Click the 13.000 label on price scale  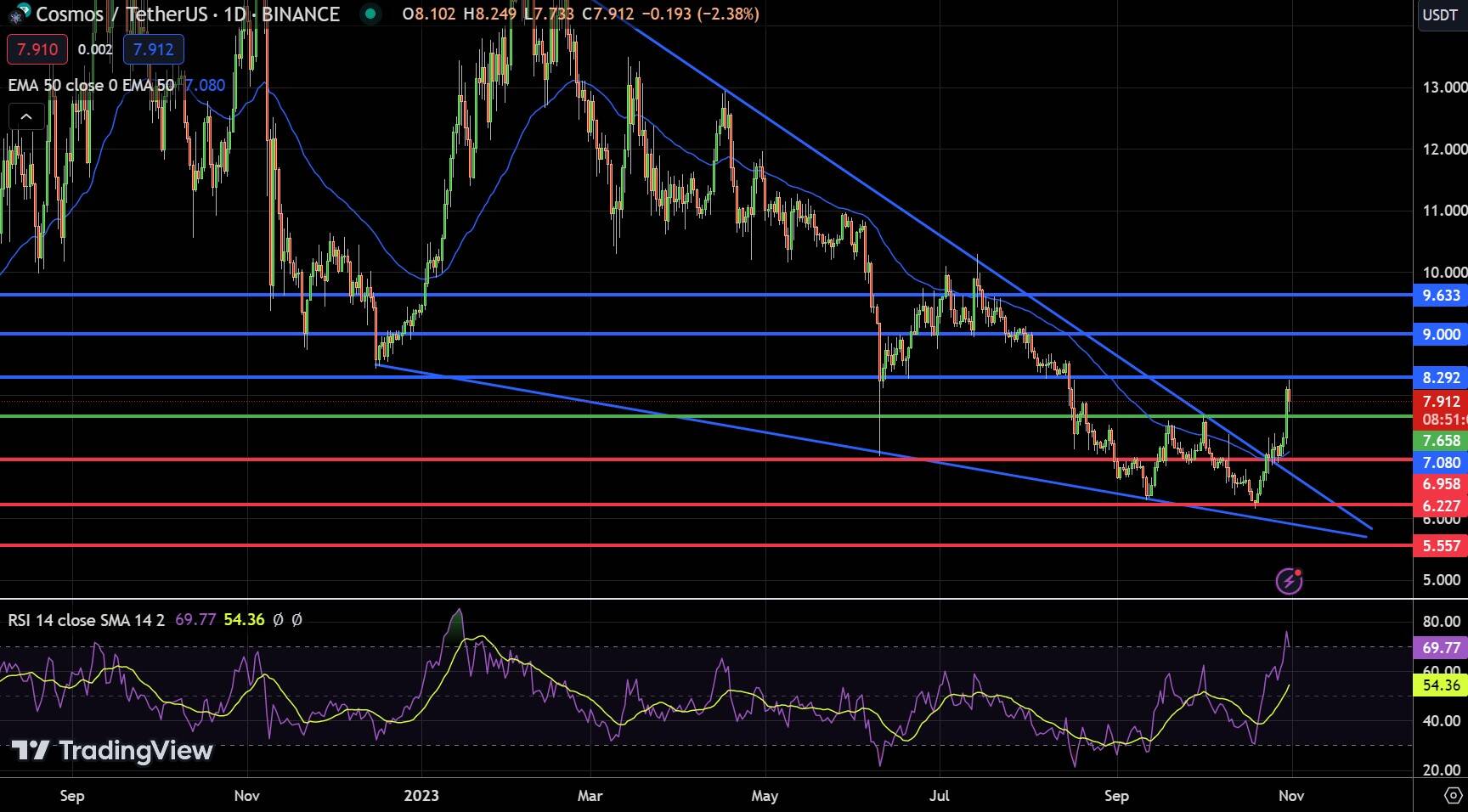coord(1444,87)
